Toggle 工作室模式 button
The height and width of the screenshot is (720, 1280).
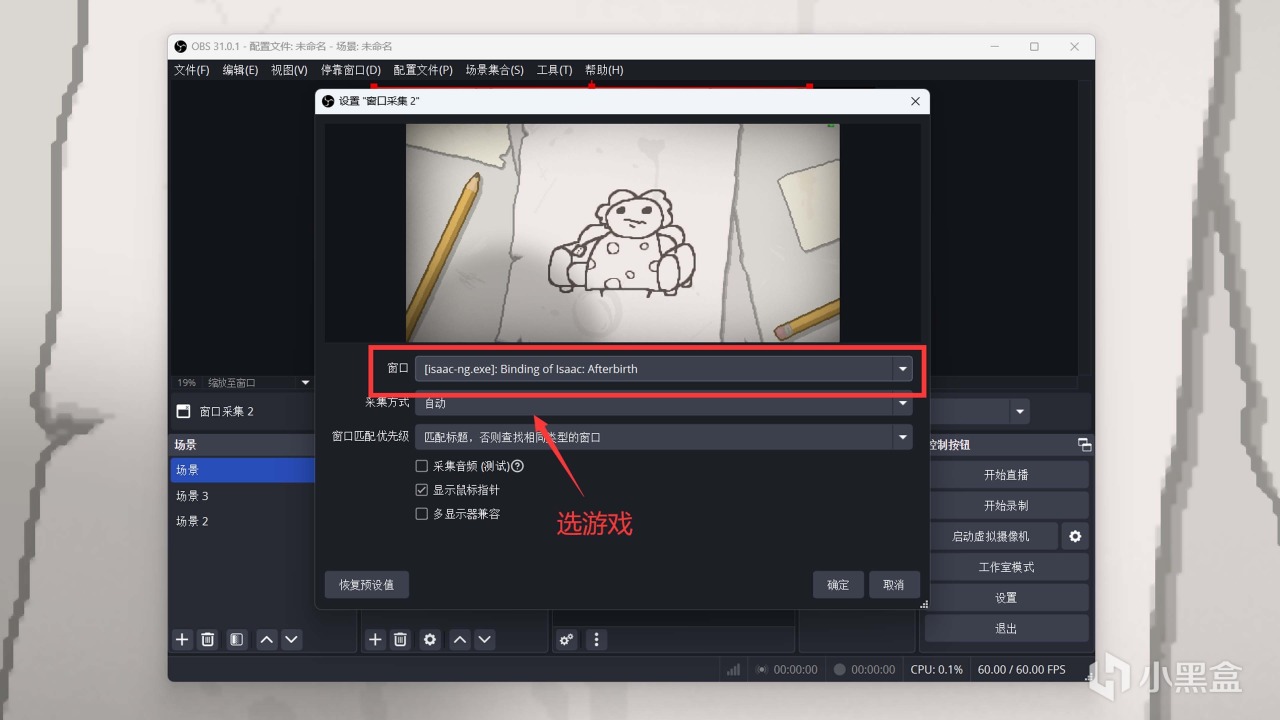pyautogui.click(x=1006, y=567)
